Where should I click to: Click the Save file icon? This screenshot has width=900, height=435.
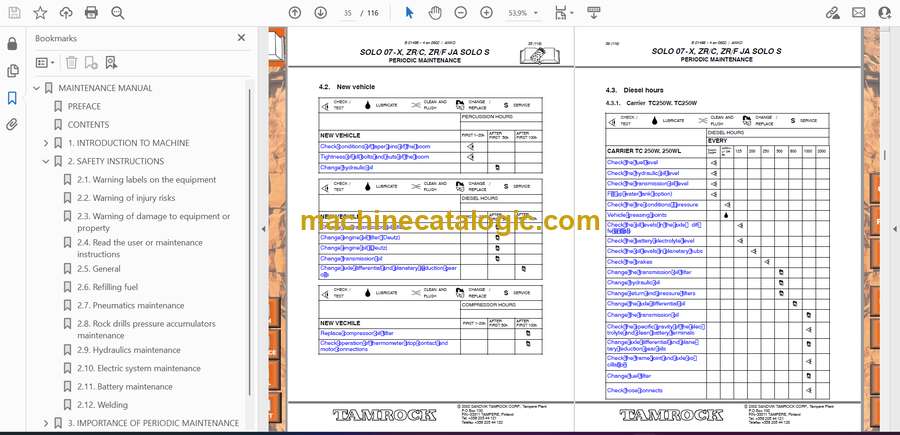tap(14, 13)
